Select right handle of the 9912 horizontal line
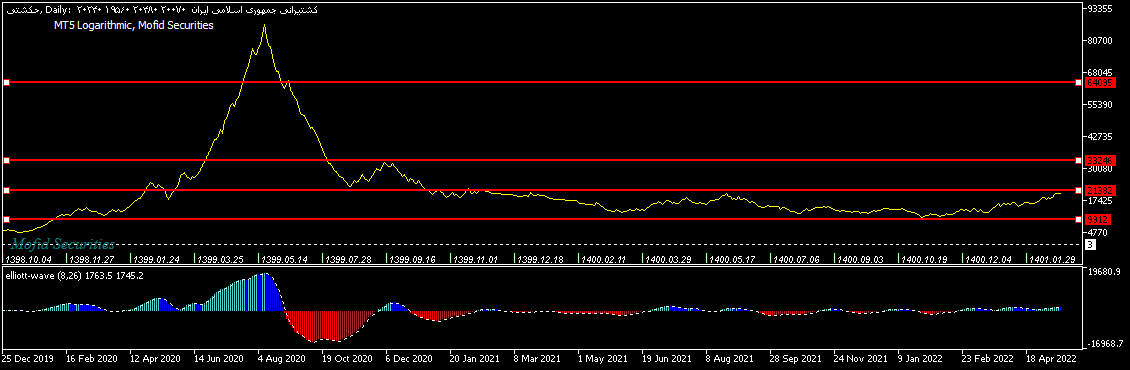Image resolution: width=1130 pixels, height=370 pixels. 1078,219
